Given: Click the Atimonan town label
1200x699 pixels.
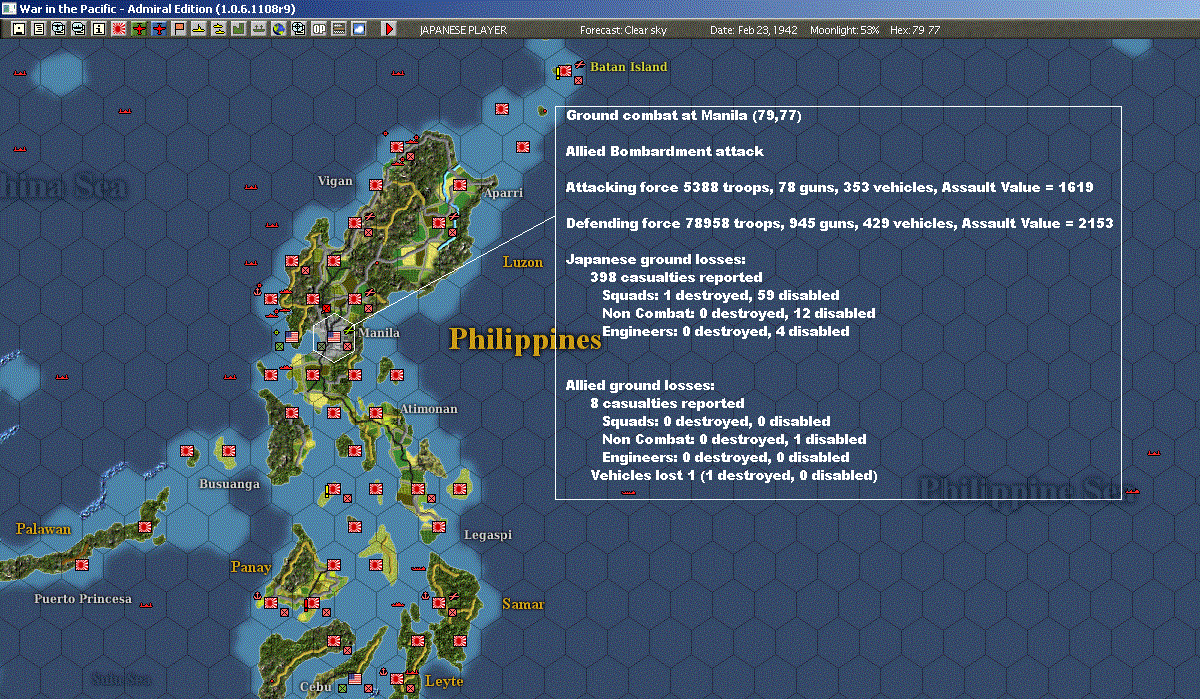Looking at the screenshot, I should pyautogui.click(x=428, y=409).
